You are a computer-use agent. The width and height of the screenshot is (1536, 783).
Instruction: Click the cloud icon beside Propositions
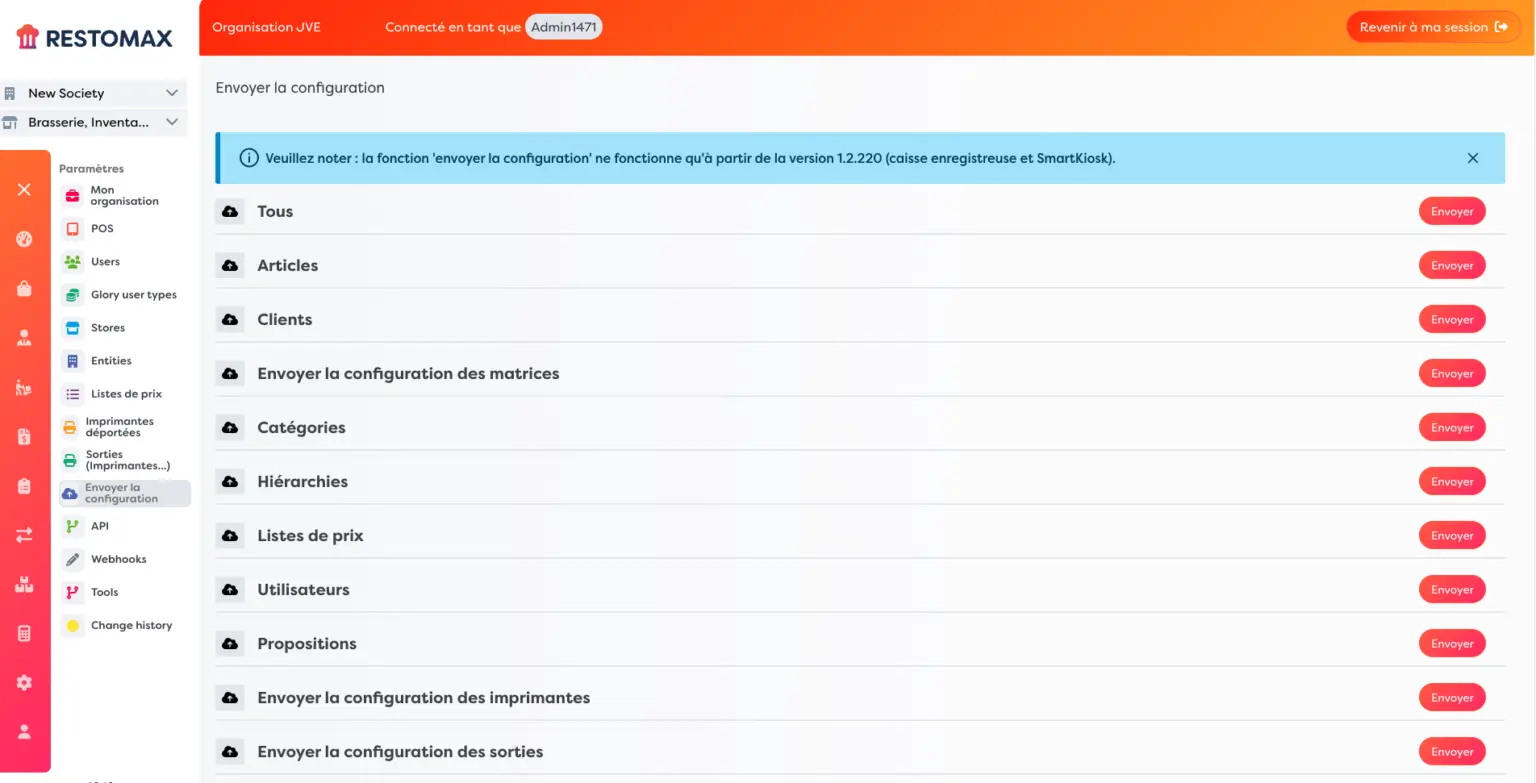230,643
